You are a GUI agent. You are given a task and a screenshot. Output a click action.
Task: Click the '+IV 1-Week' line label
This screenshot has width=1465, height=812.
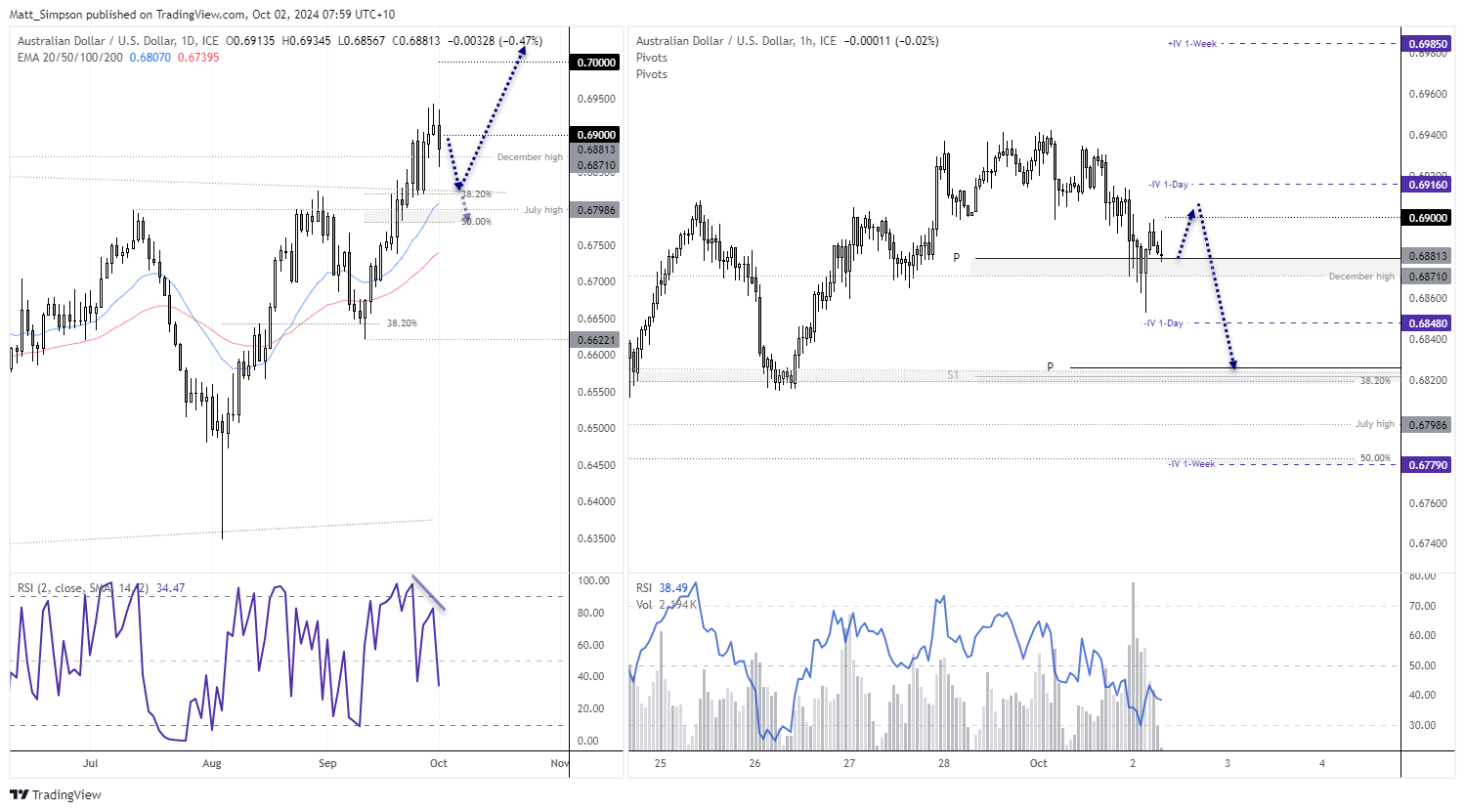(1192, 44)
